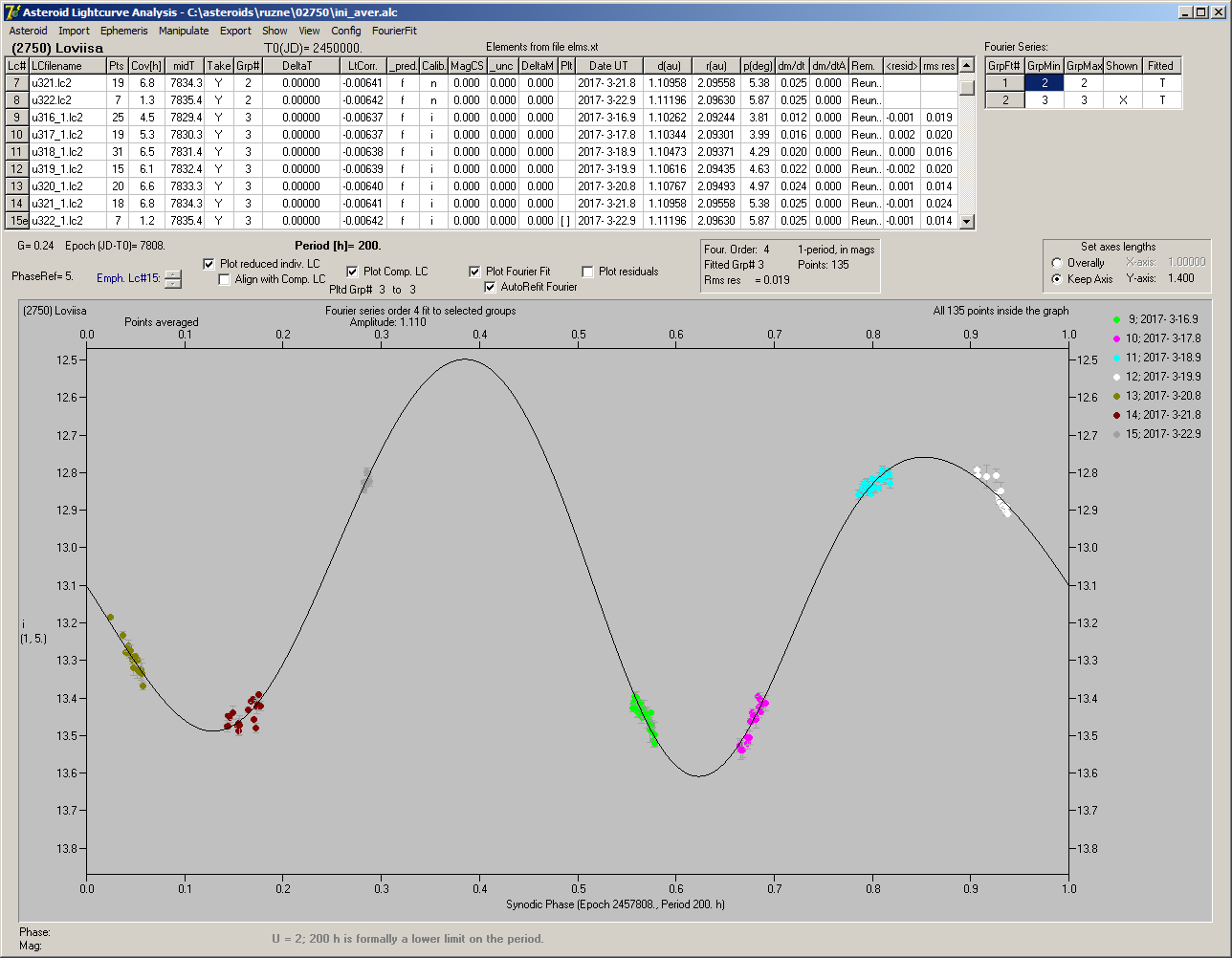Click the Y-axis length value 1.400
The width and height of the screenshot is (1232, 958).
click(x=1181, y=278)
